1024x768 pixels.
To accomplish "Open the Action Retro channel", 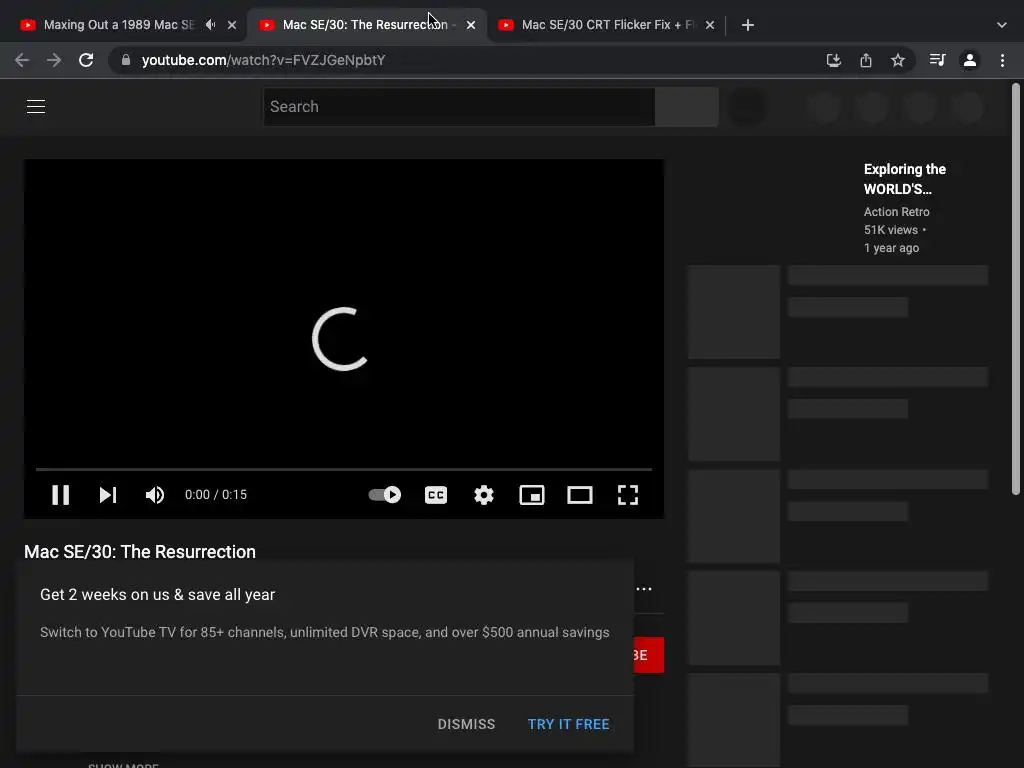I will pyautogui.click(x=896, y=212).
